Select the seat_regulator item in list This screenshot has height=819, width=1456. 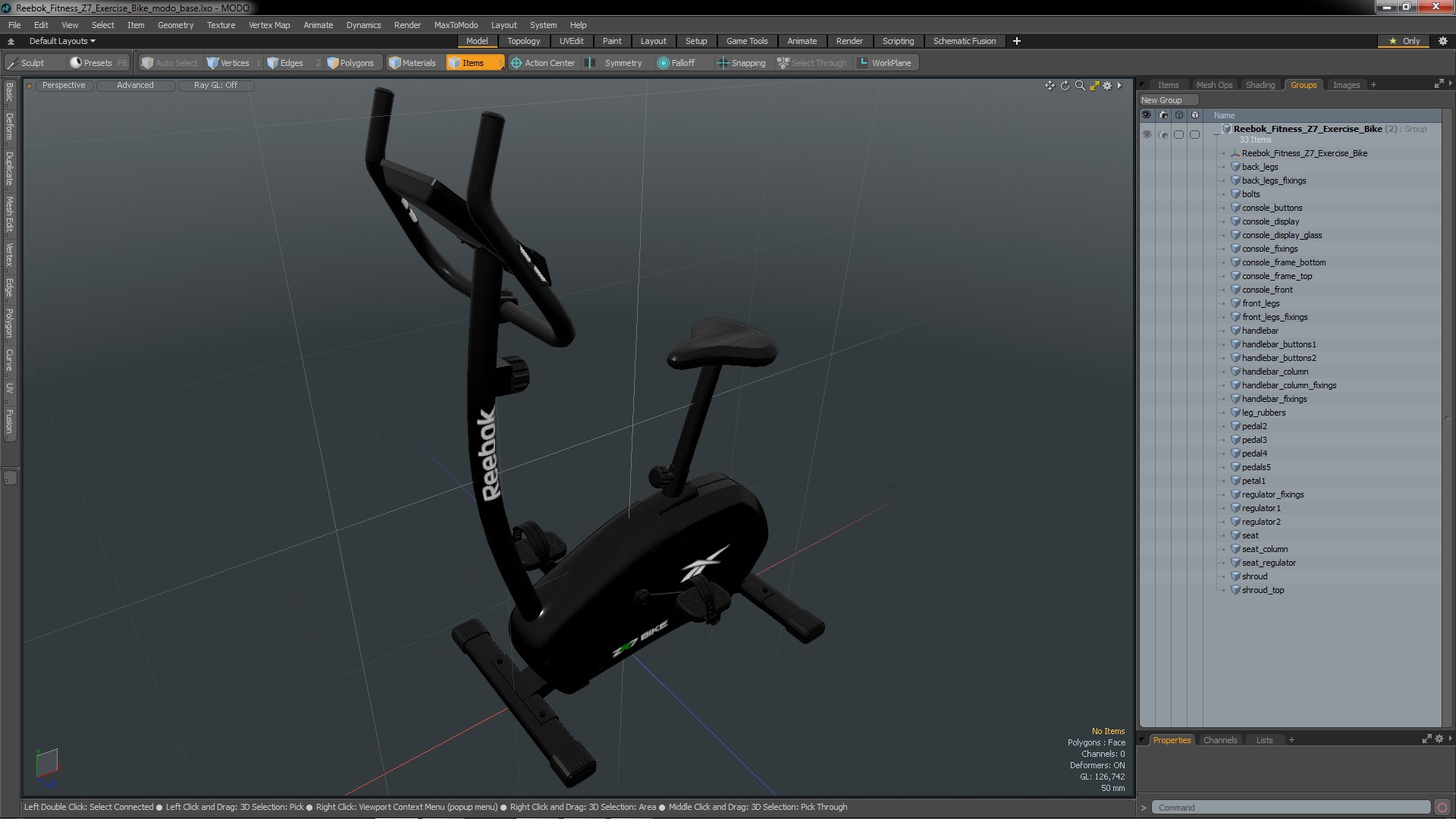(1269, 563)
